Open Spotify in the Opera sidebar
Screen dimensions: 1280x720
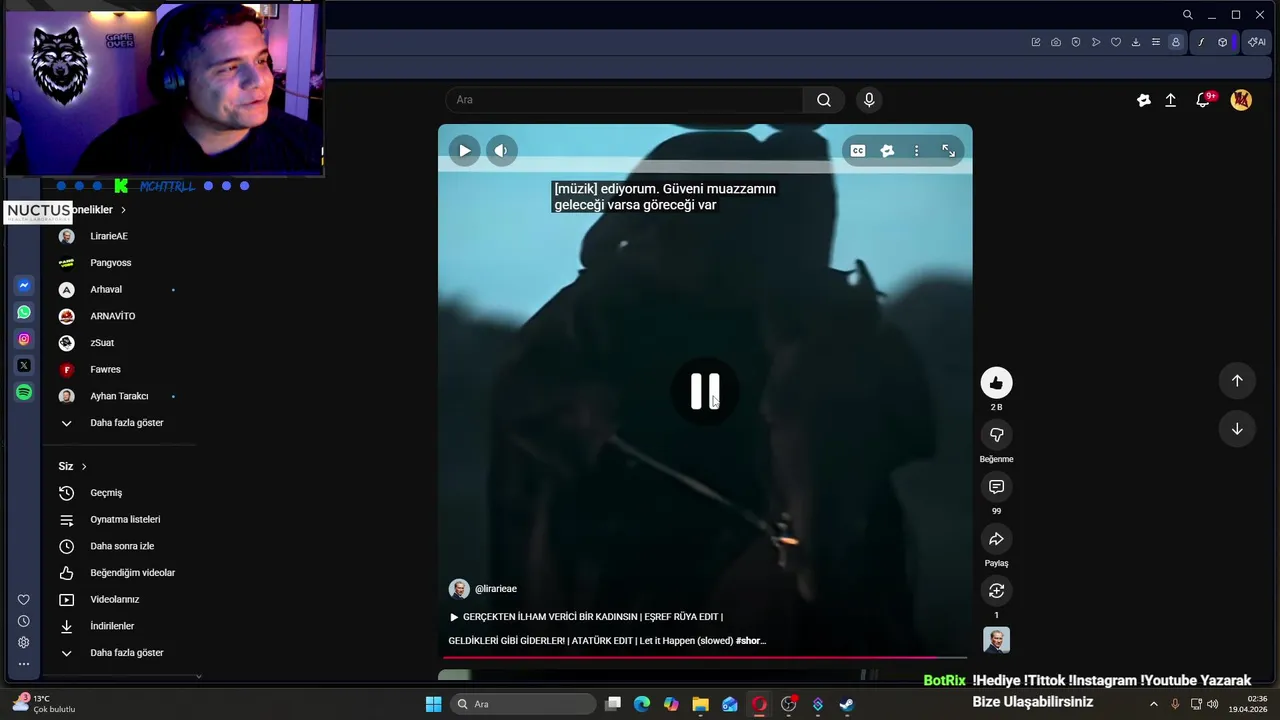pos(24,393)
